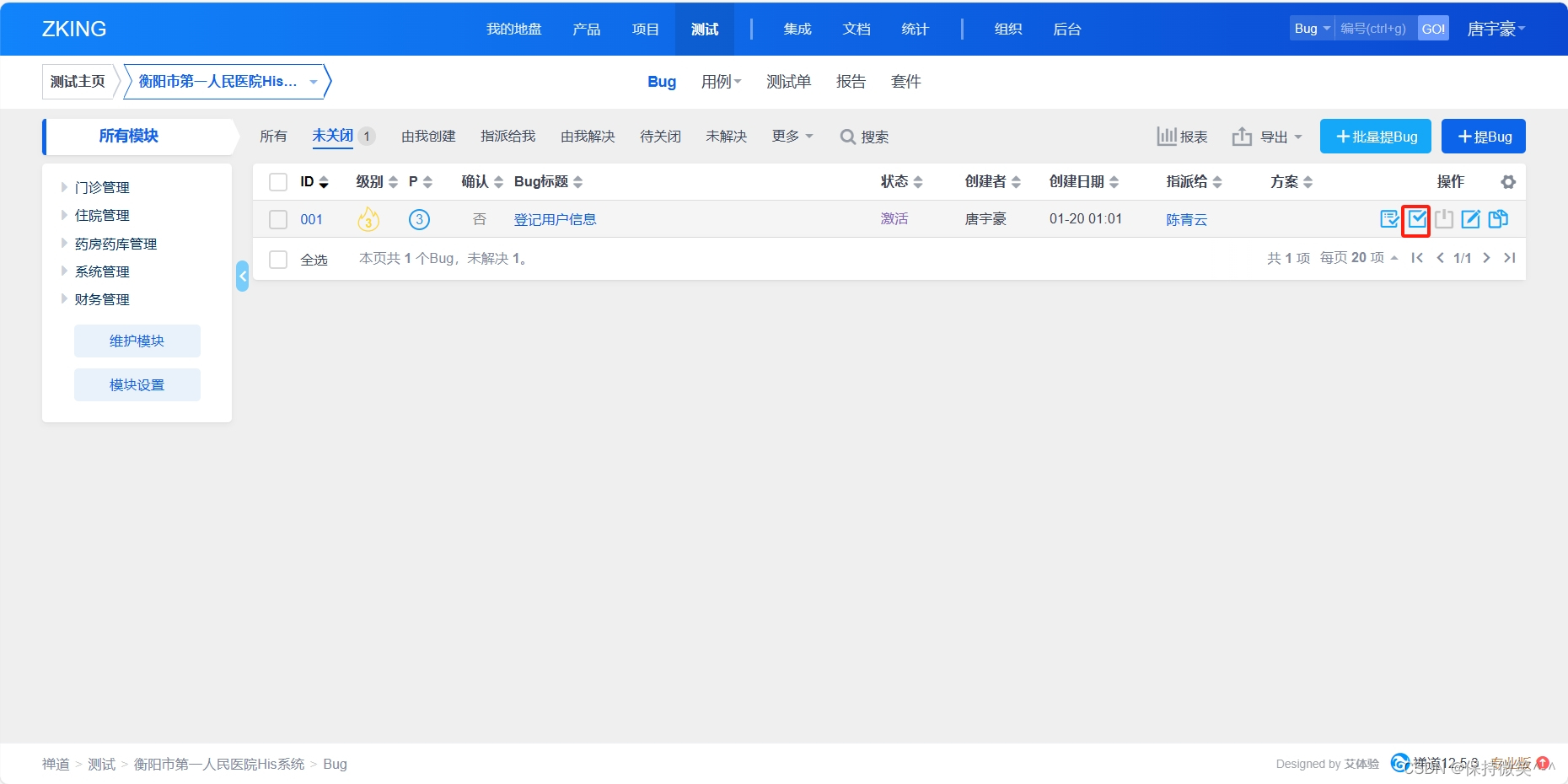Go to first page of bug list

pos(1417,258)
